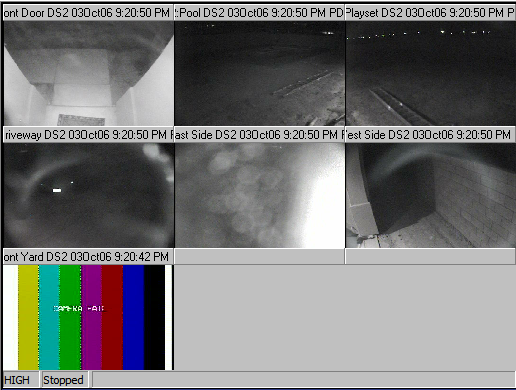Click the empty title bar beside Front Yard
The height and width of the screenshot is (390, 516).
259,256
